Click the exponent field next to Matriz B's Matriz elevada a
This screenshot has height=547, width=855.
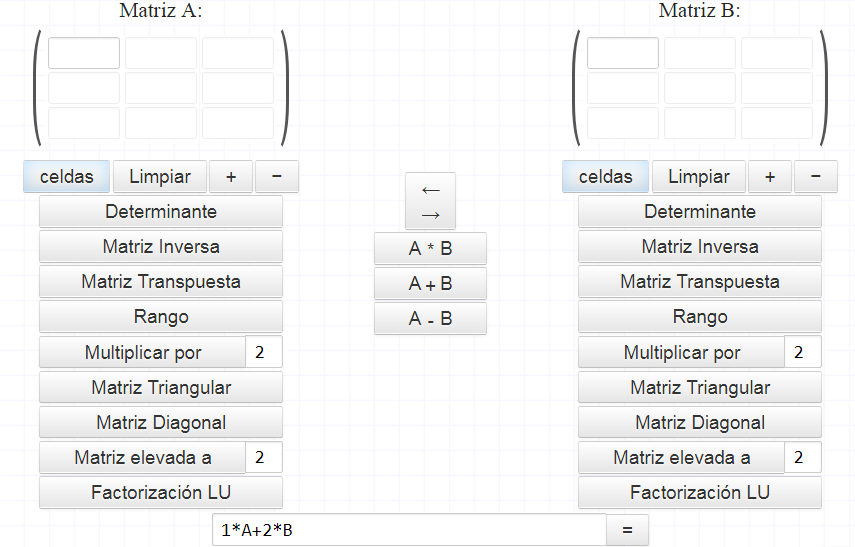pyautogui.click(x=802, y=457)
